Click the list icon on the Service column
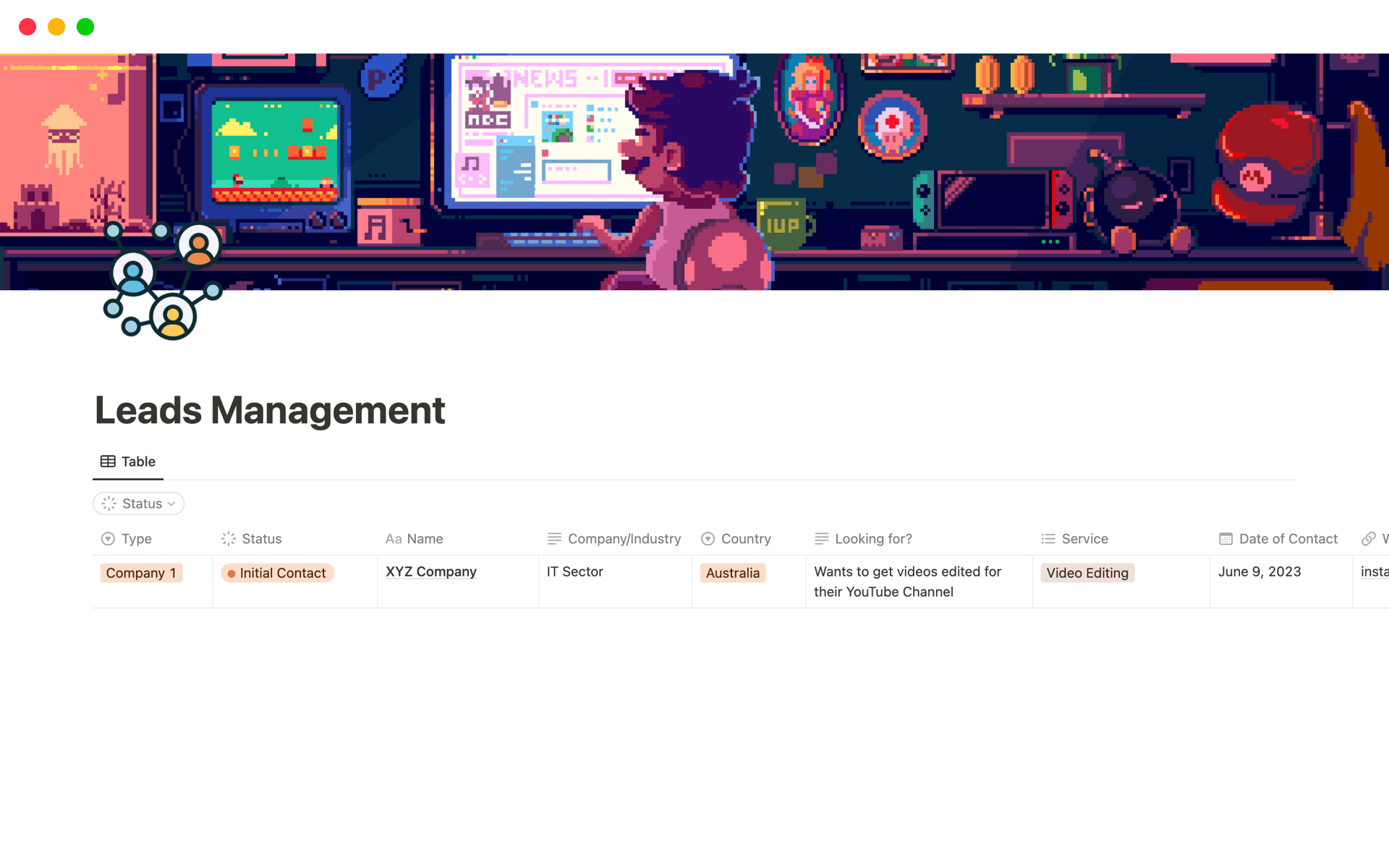The width and height of the screenshot is (1389, 868). tap(1048, 539)
